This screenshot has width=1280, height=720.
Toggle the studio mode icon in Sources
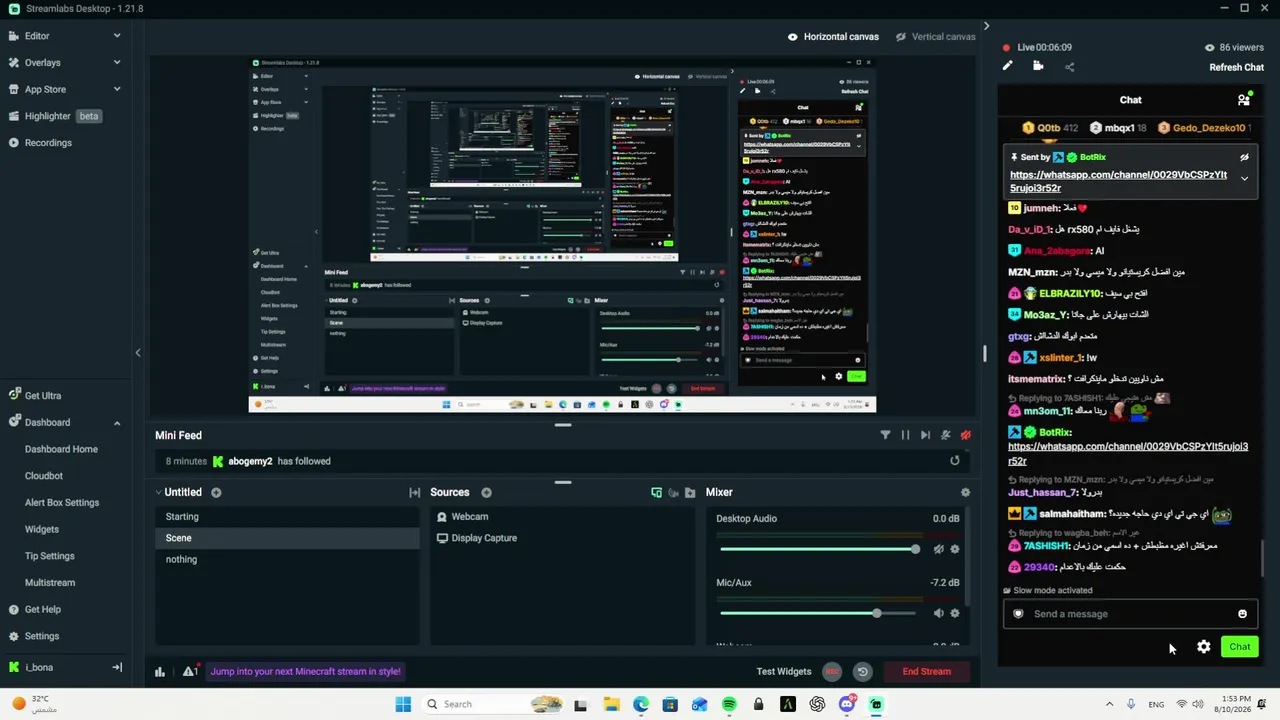673,492
